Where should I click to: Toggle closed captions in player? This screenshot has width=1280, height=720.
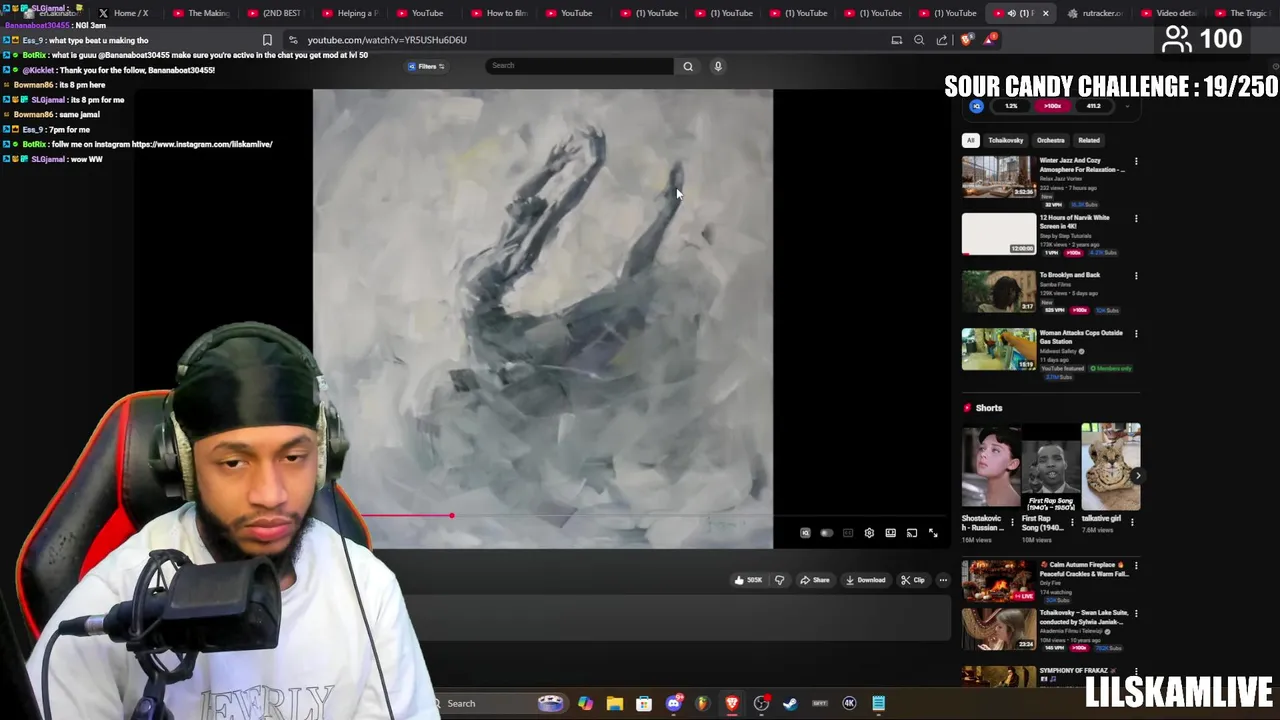tap(848, 533)
